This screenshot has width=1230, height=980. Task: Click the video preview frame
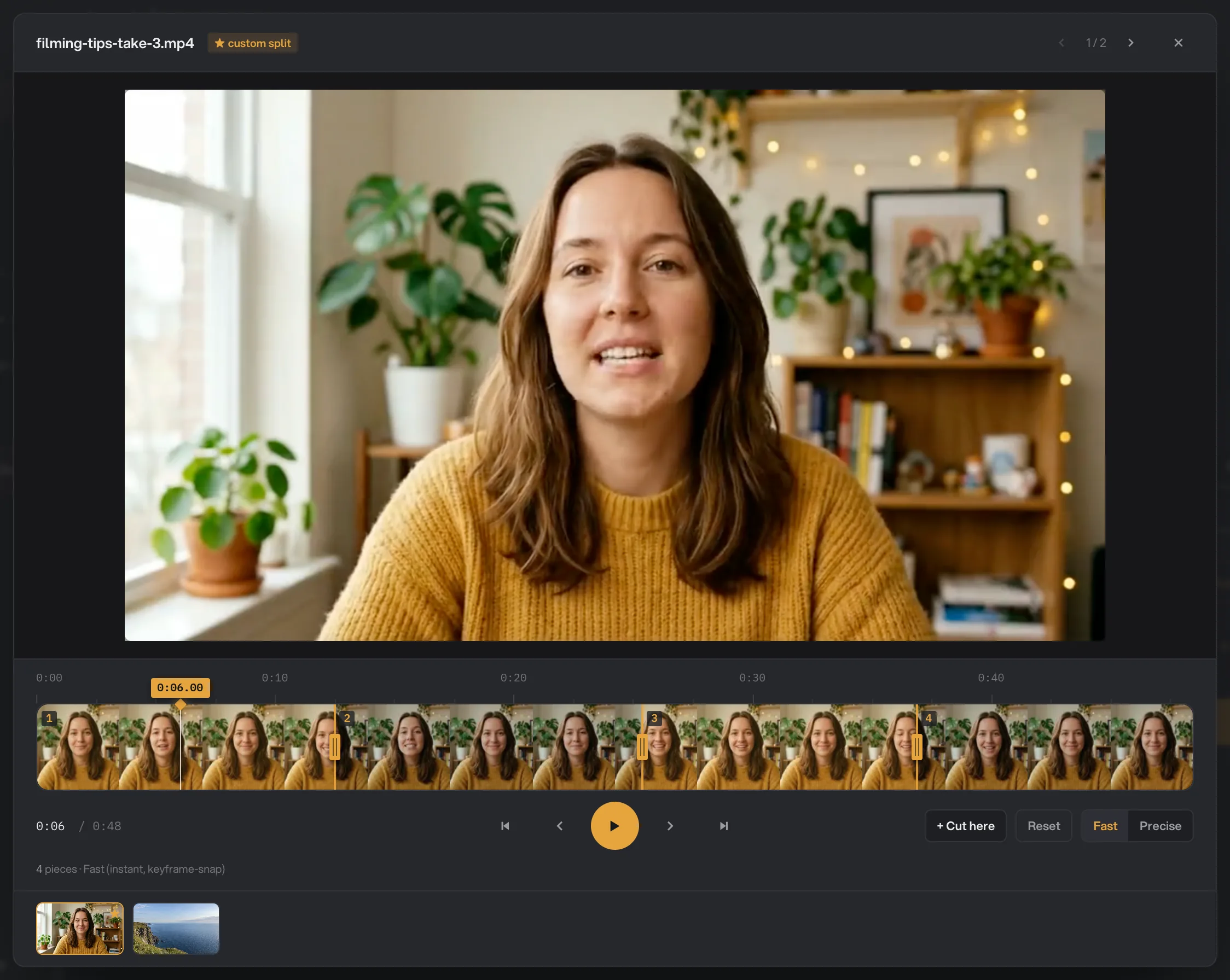pyautogui.click(x=614, y=365)
